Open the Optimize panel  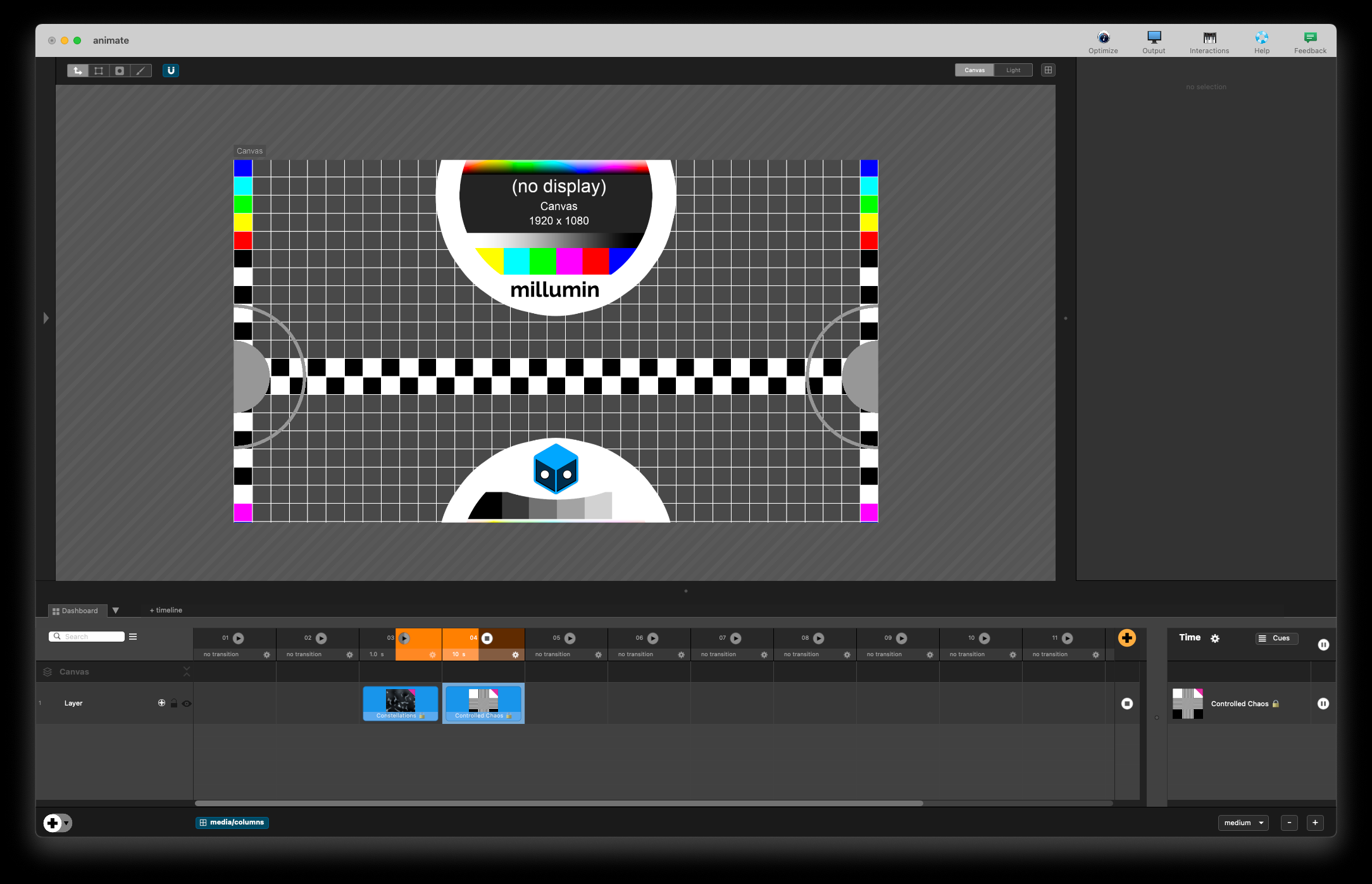[x=1103, y=42]
